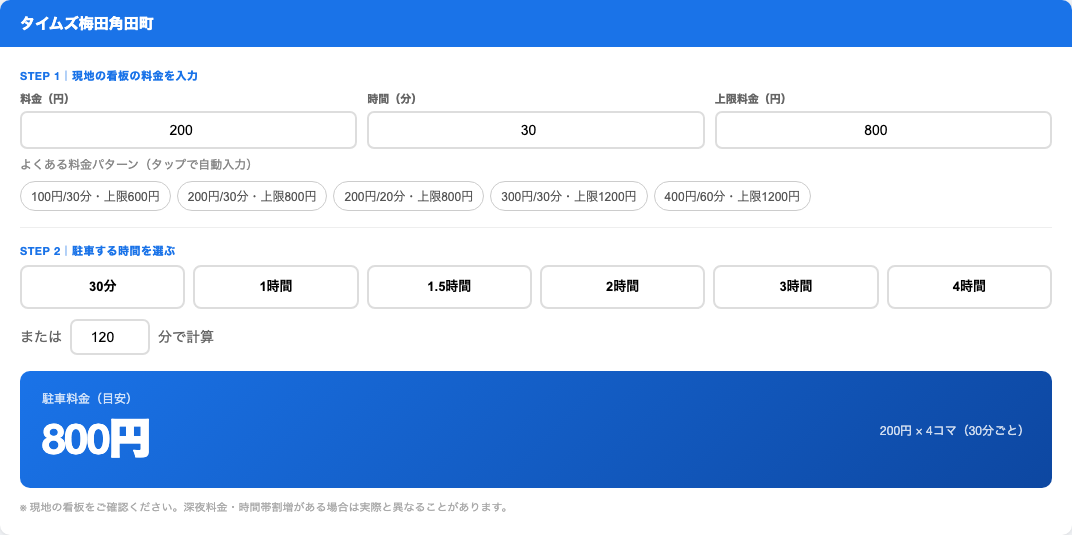This screenshot has height=535, width=1072.
Task: Click the タイムズ梅田角田町 header title
Action: [x=87, y=24]
